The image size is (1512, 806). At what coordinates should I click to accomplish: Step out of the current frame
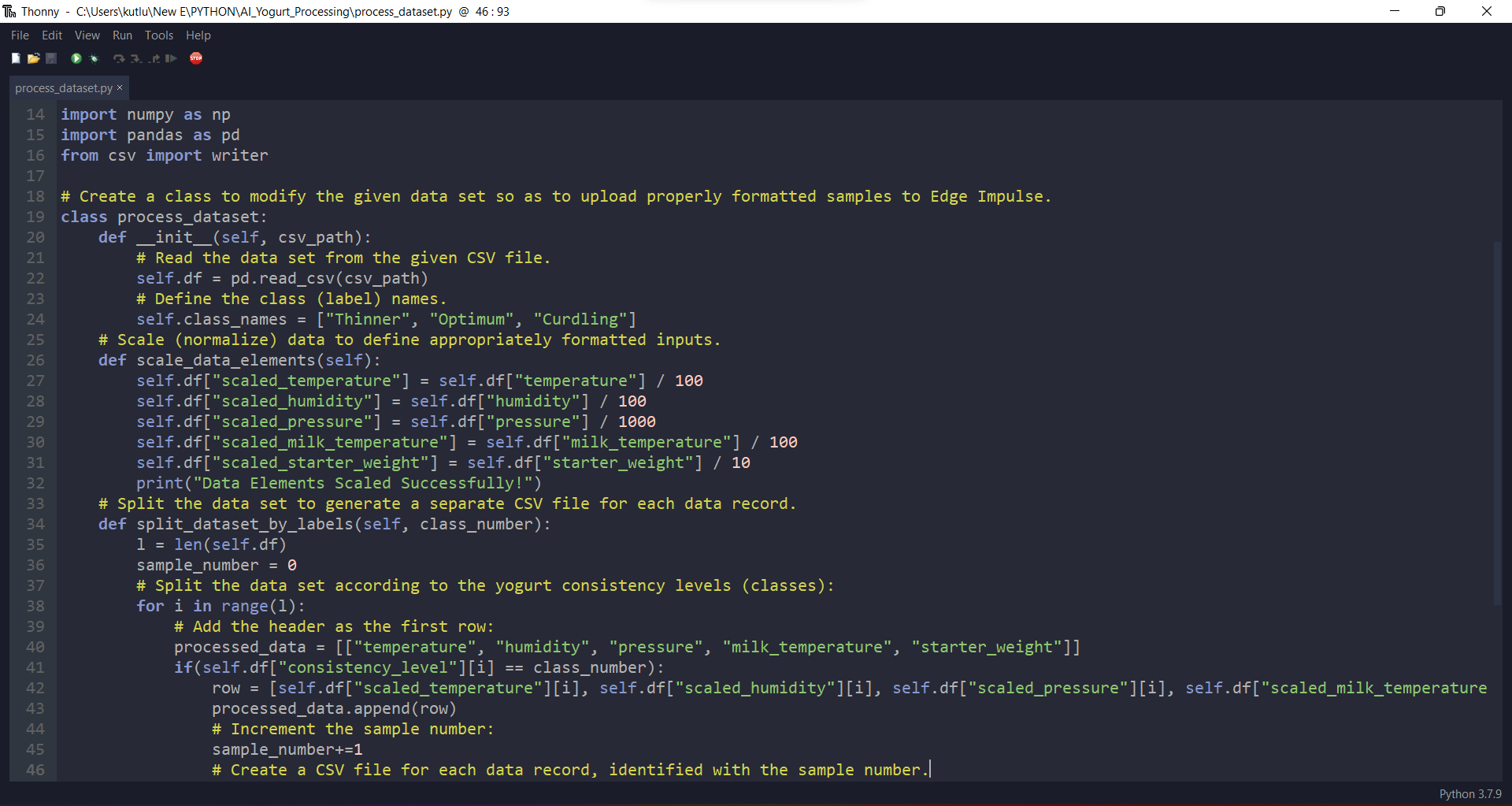(x=154, y=58)
